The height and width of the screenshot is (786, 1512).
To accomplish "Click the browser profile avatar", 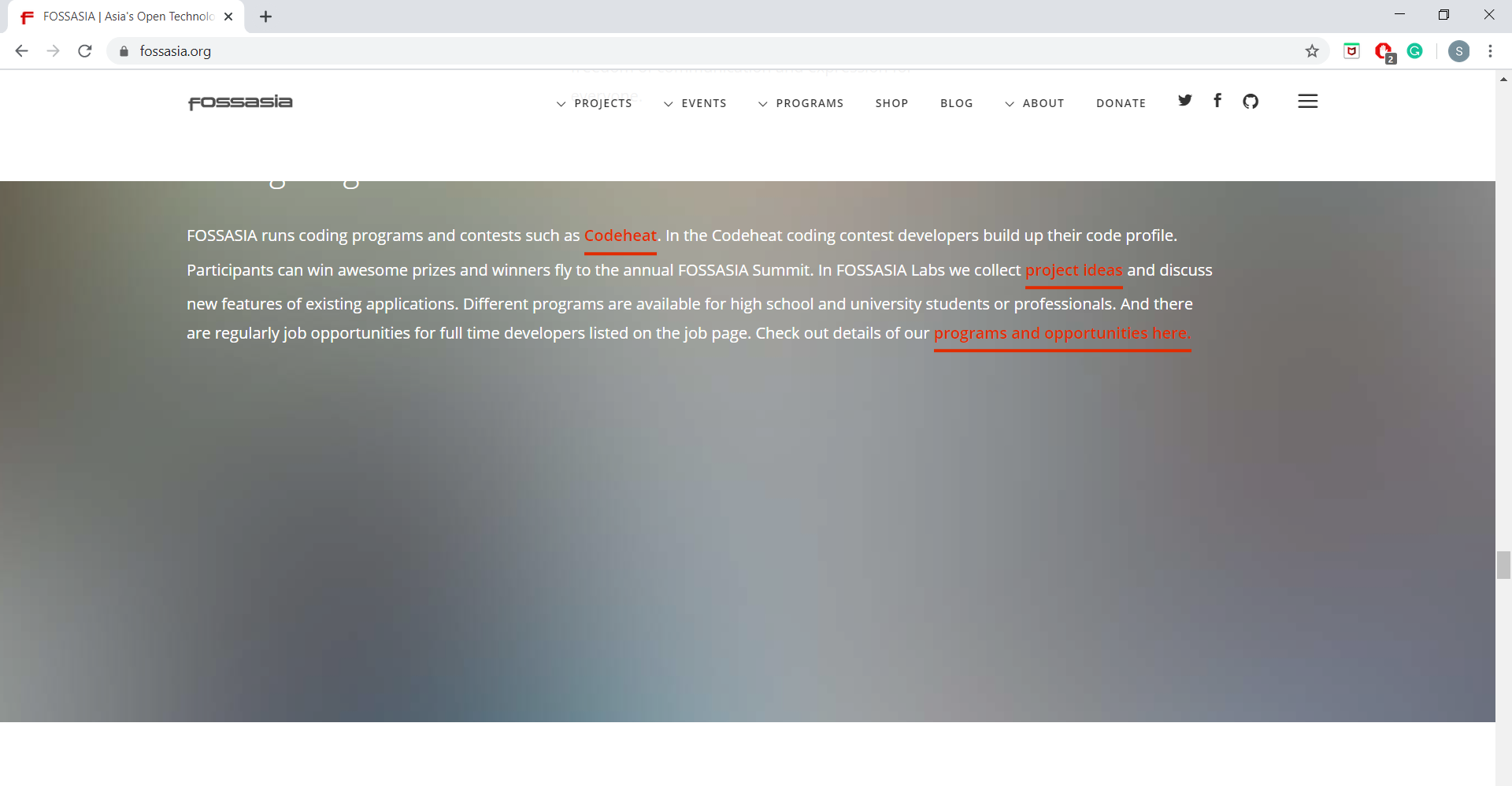I will coord(1460,50).
